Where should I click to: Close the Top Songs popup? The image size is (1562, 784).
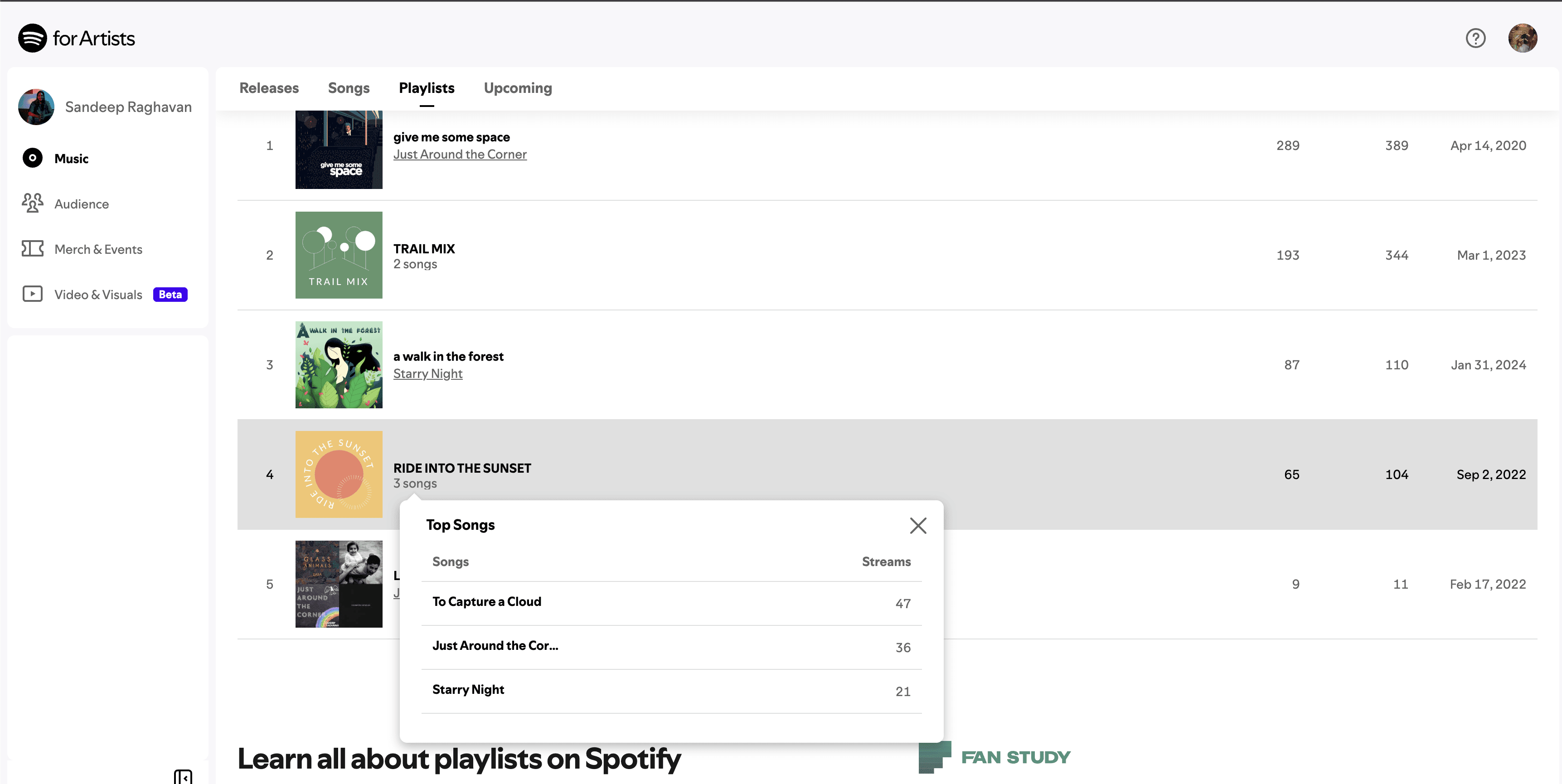[917, 525]
